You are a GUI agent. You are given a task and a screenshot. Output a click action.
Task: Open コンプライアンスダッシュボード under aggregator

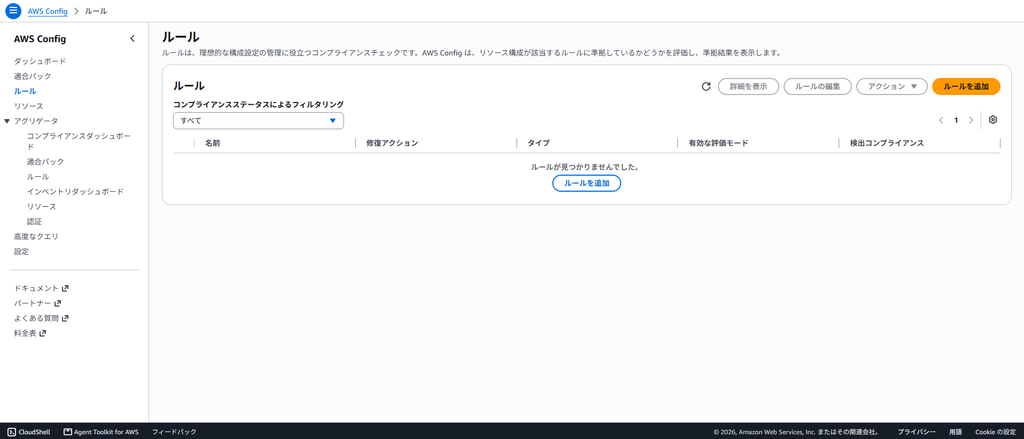[79, 142]
